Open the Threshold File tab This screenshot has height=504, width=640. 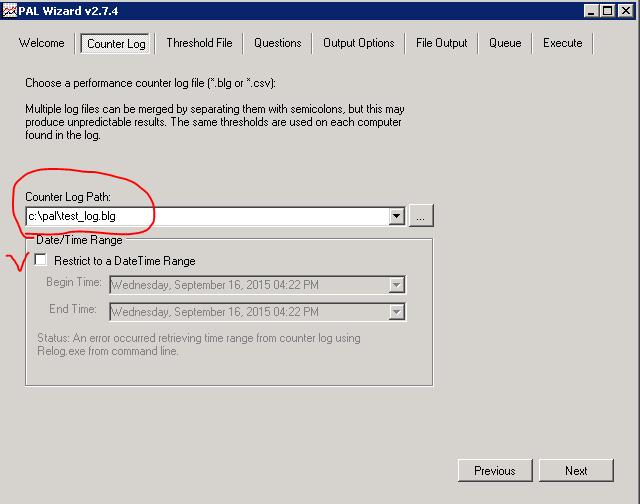click(199, 43)
